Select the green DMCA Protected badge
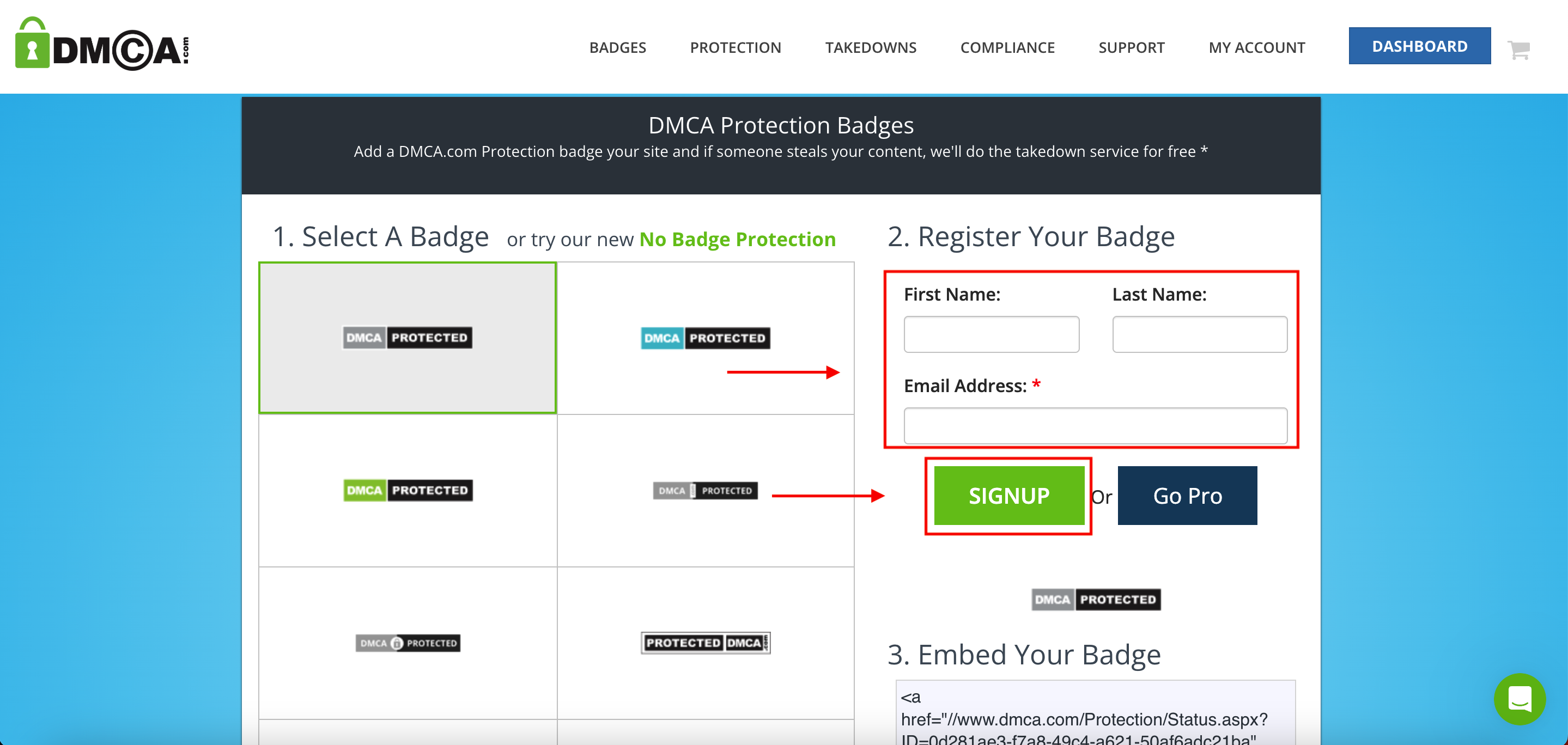 [x=408, y=490]
